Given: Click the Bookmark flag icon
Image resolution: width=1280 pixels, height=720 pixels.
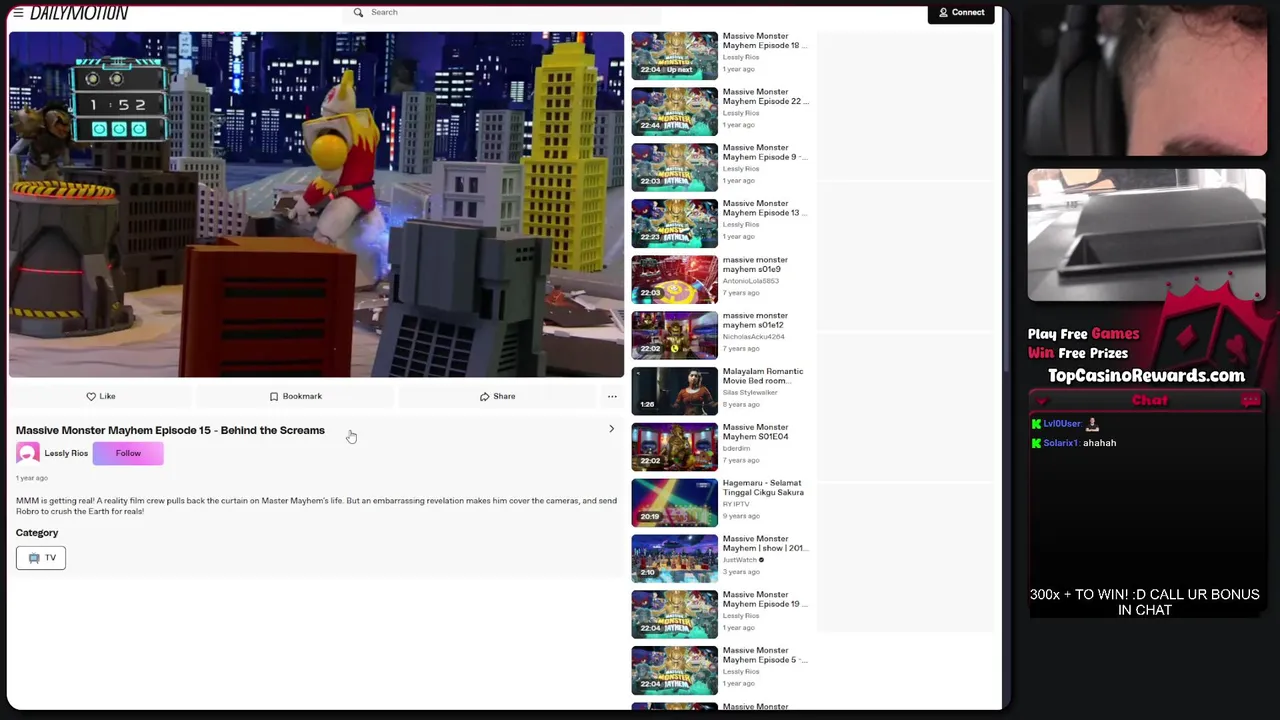Looking at the screenshot, I should pyautogui.click(x=274, y=396).
